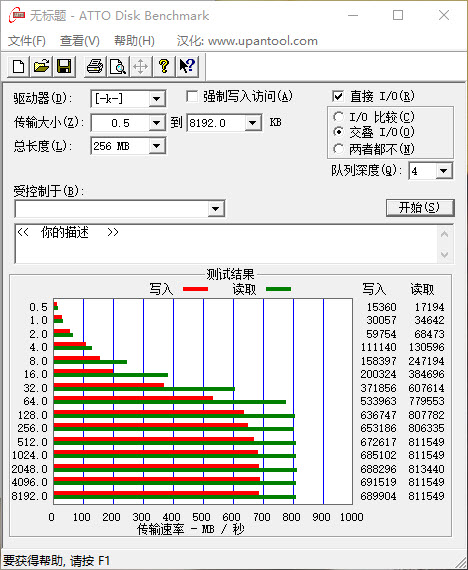The height and width of the screenshot is (570, 468).
Task: Expand the 受控制于(B) combo box
Action: (x=216, y=209)
